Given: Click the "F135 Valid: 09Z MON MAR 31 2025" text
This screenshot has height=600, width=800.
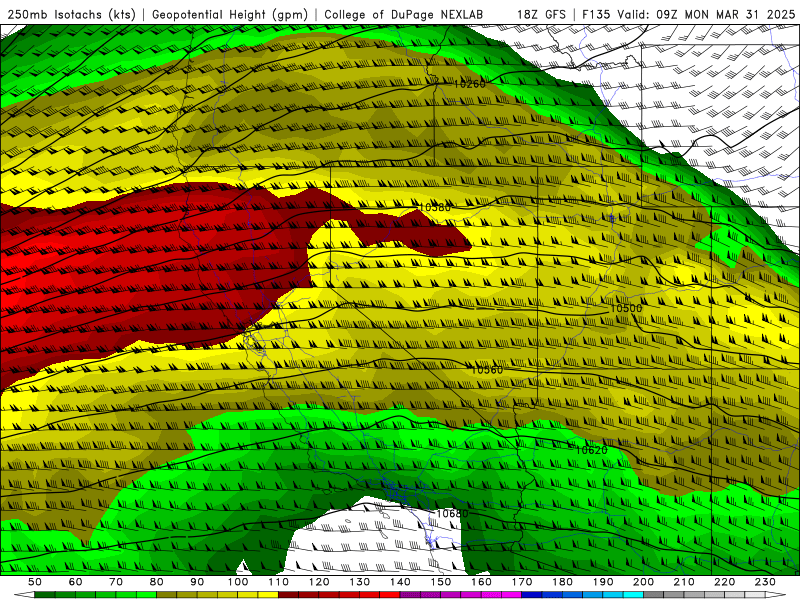Looking at the screenshot, I should click(688, 14).
